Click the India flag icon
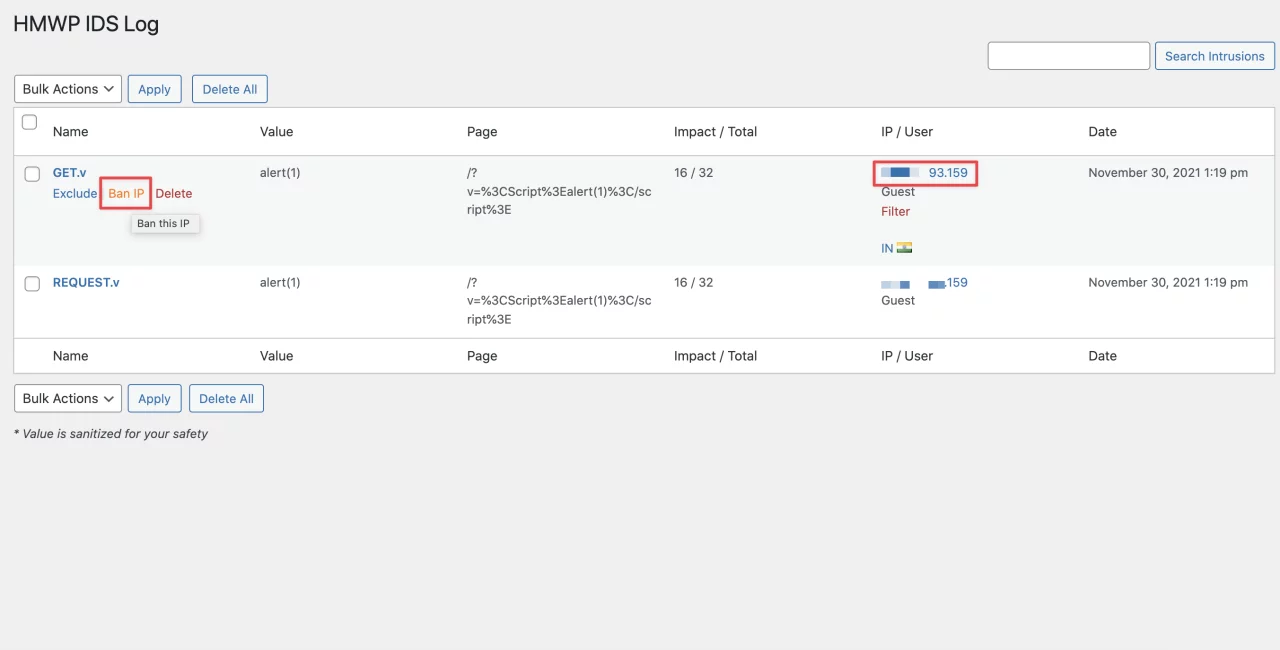Screen dimensions: 1280x650 (905, 248)
